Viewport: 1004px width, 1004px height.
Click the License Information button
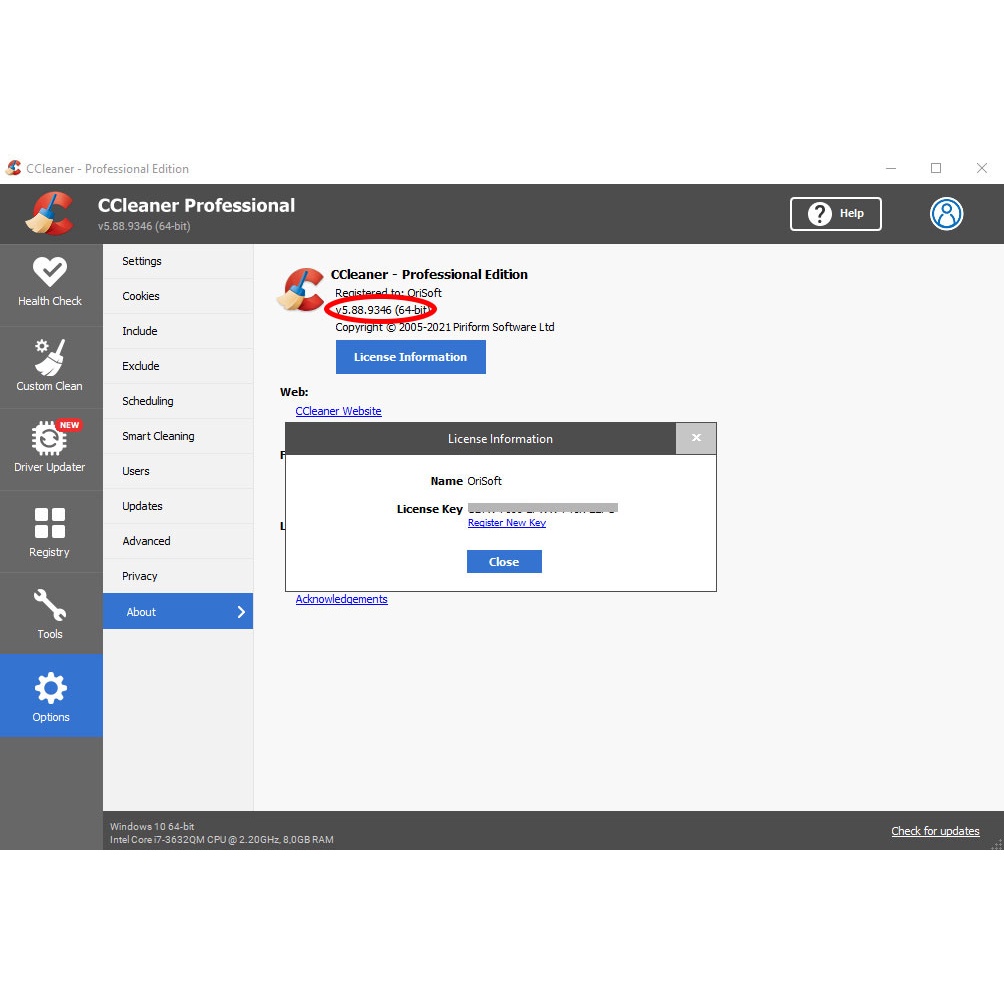click(410, 357)
